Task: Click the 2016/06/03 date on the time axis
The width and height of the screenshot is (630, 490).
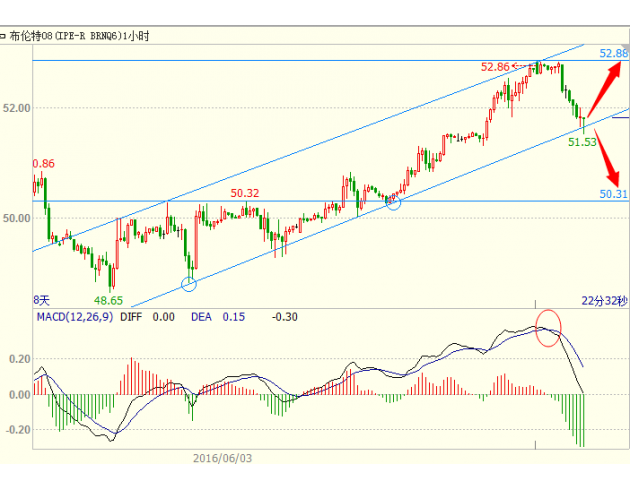Action: [224, 456]
